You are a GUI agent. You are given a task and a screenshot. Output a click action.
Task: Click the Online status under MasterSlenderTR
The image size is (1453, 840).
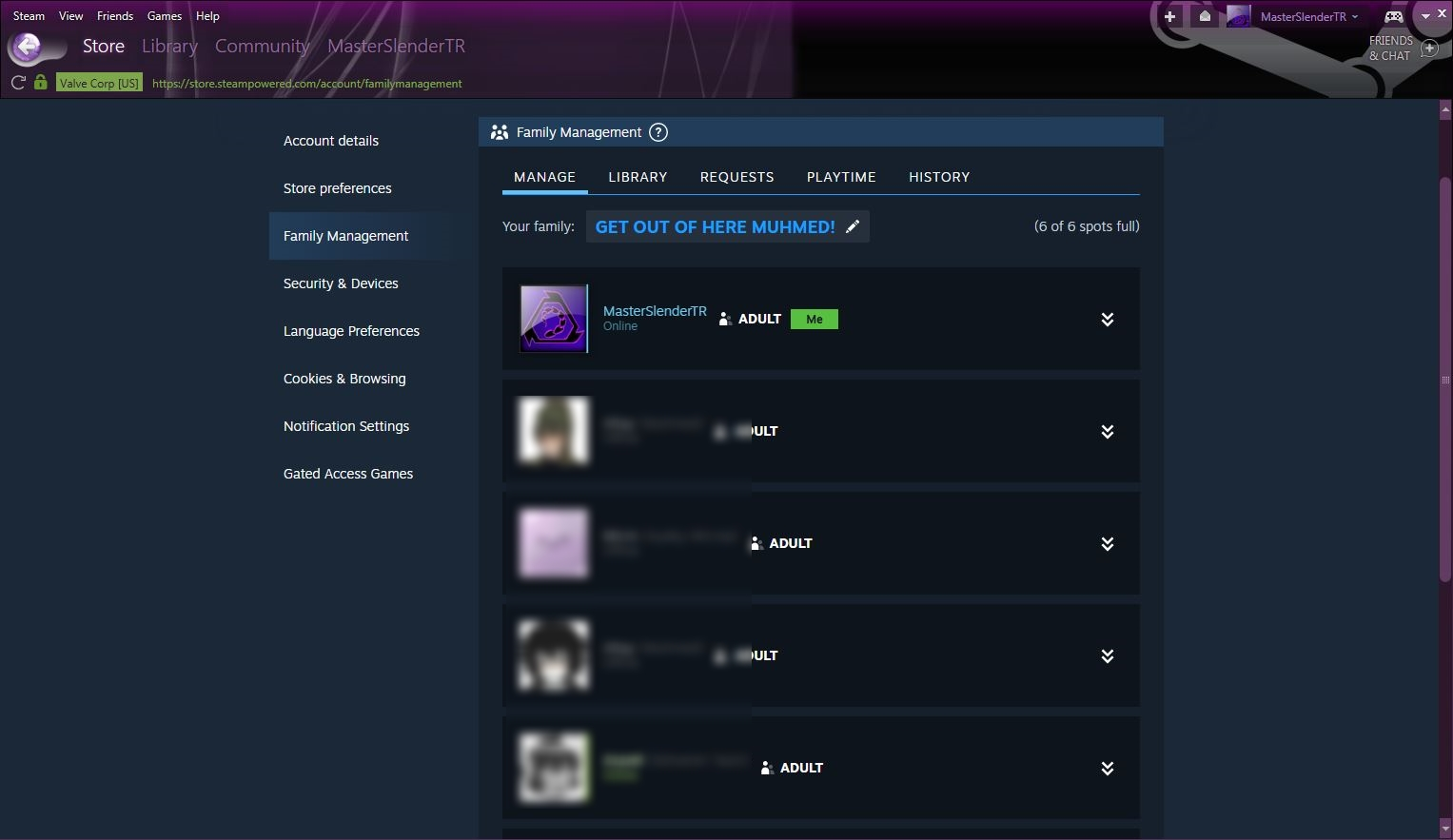(x=620, y=326)
